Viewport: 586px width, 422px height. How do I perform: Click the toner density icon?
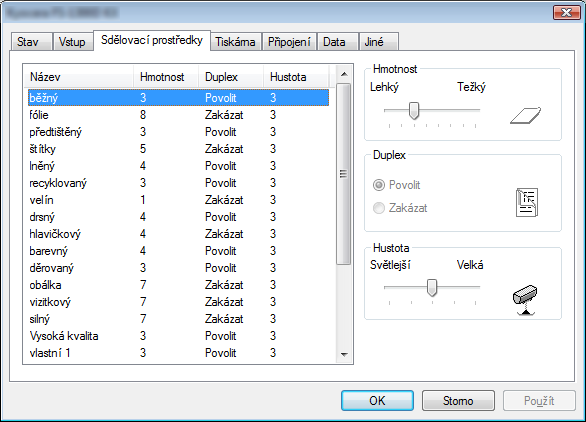(x=525, y=300)
